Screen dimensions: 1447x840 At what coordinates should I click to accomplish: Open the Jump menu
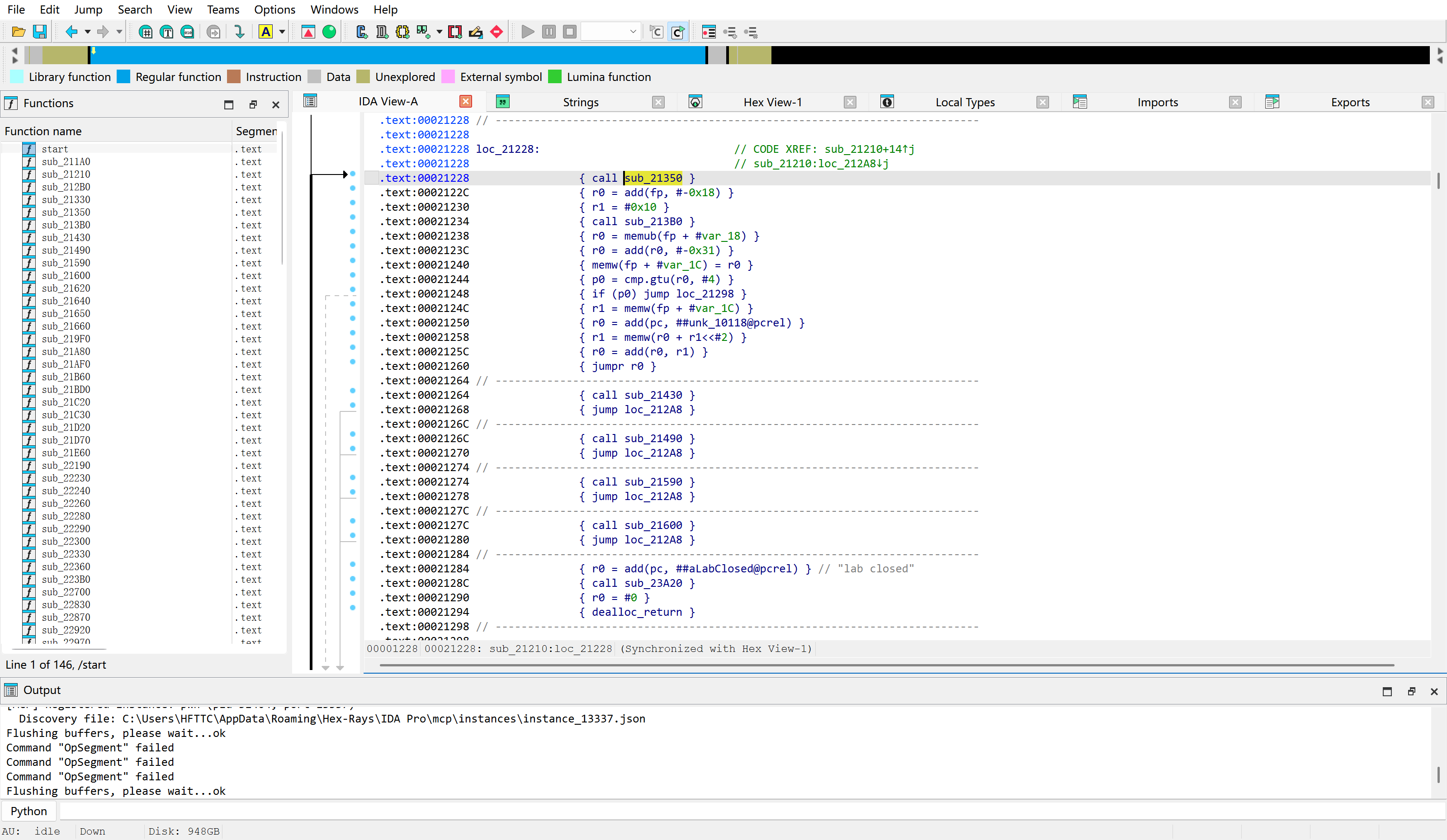89,10
